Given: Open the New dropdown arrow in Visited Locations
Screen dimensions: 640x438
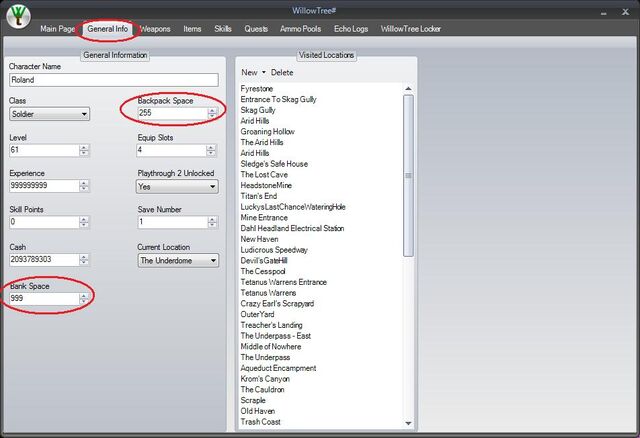Looking at the screenshot, I should point(264,72).
